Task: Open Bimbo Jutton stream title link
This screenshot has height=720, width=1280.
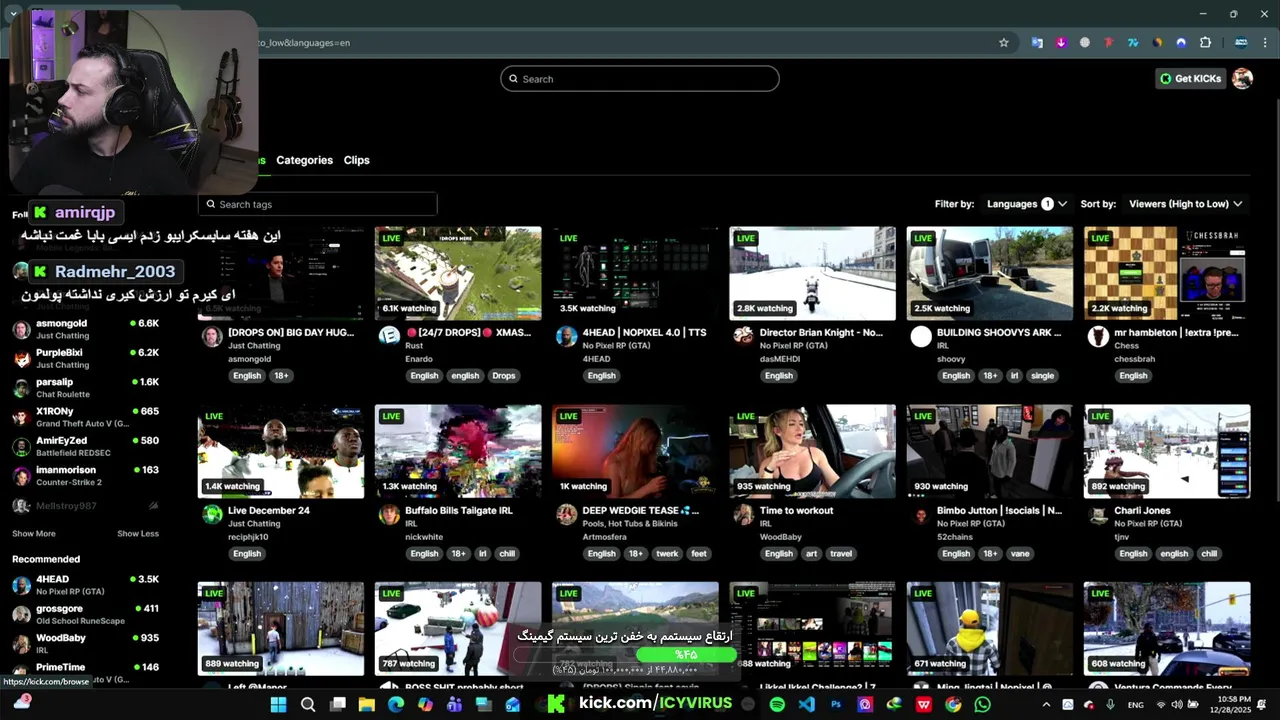Action: 999,510
